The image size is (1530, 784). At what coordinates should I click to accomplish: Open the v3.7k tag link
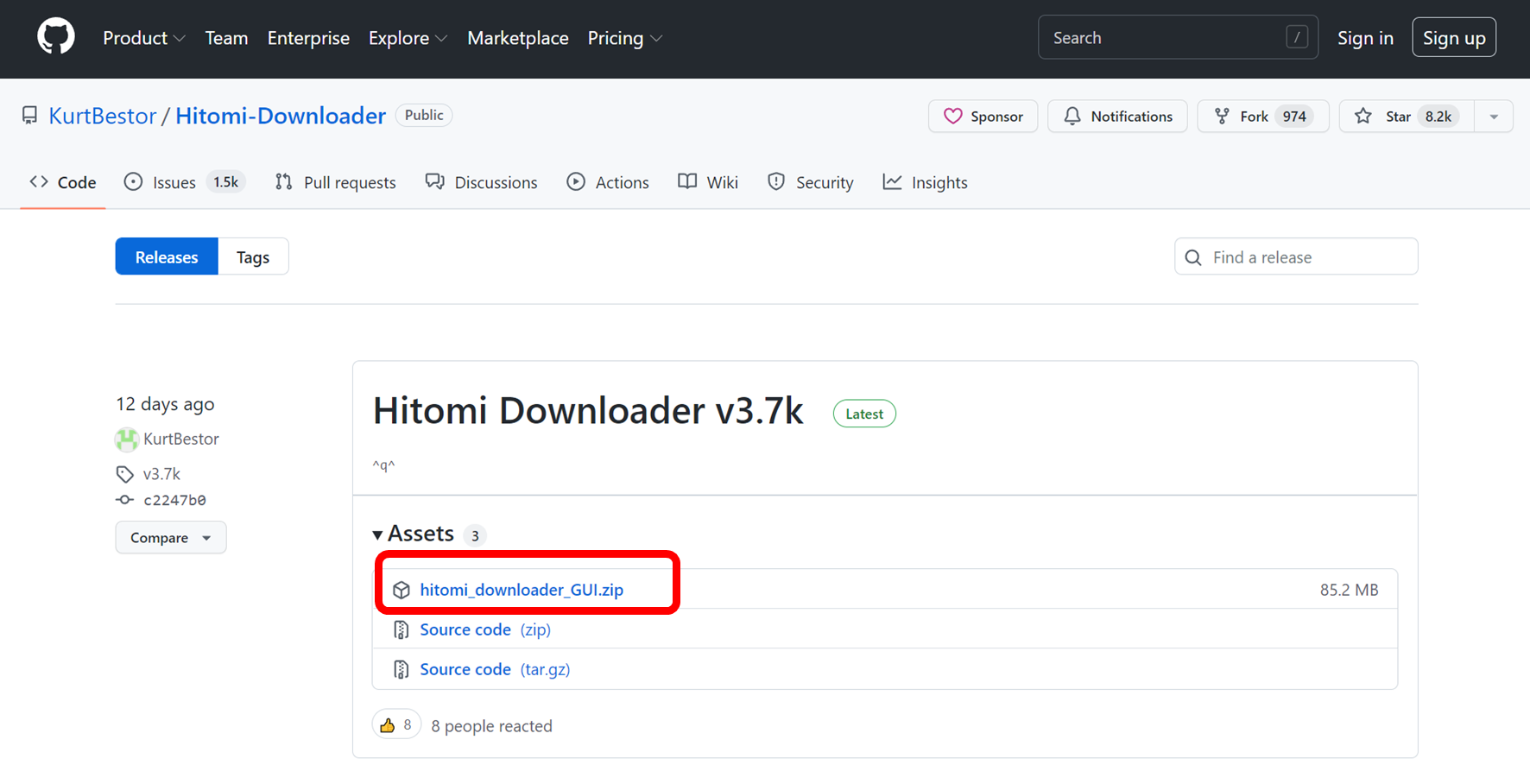[x=161, y=474]
